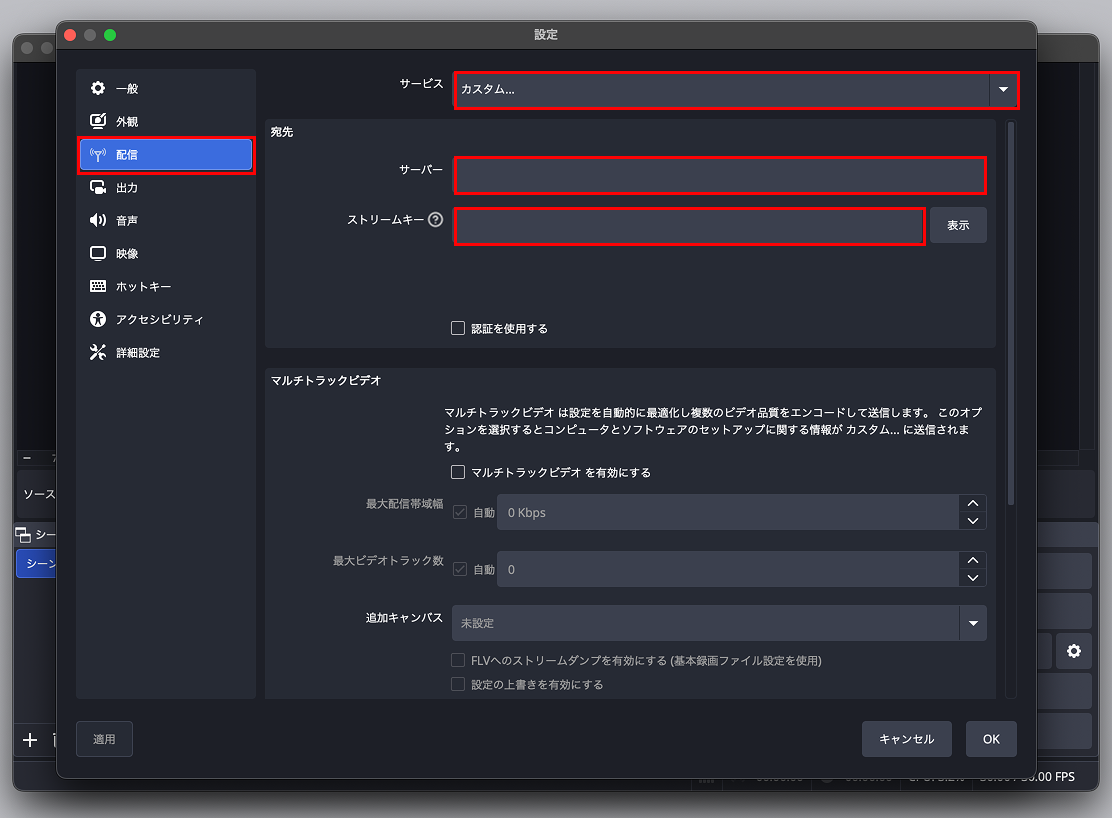
Task: Increase the 最大配信帯域幅 value with up arrow
Action: (972, 504)
